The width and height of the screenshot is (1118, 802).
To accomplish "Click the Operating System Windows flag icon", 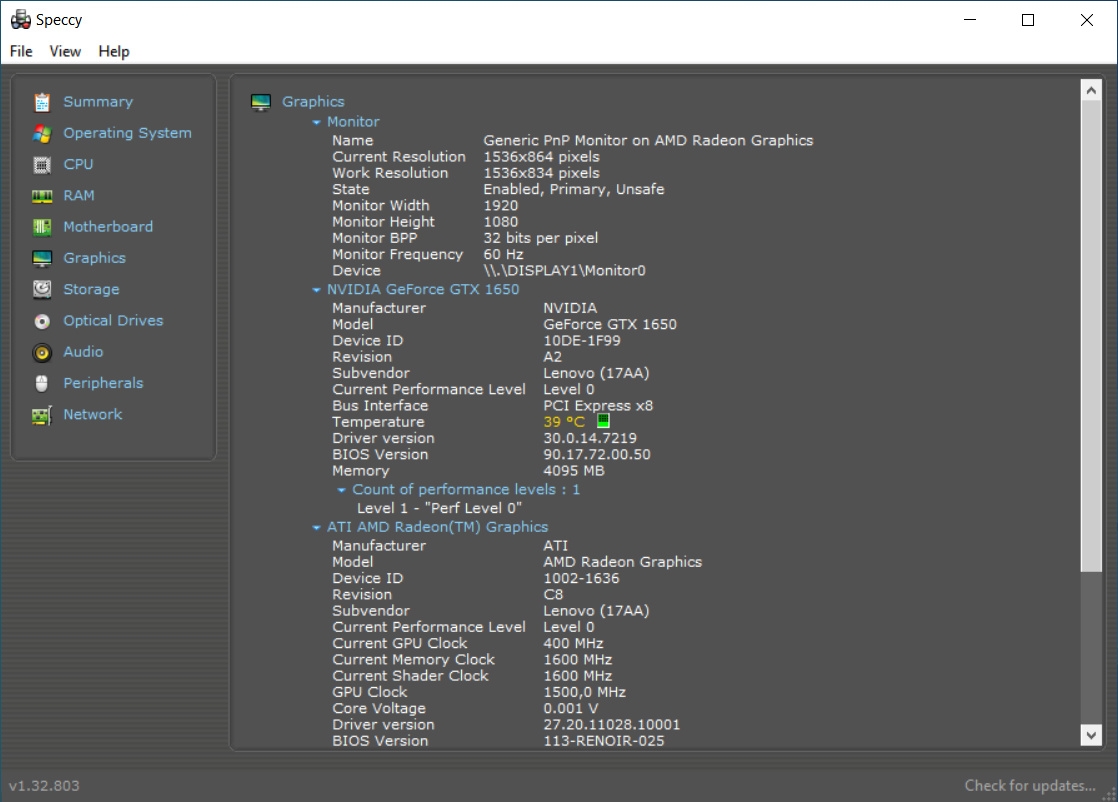I will click(42, 133).
